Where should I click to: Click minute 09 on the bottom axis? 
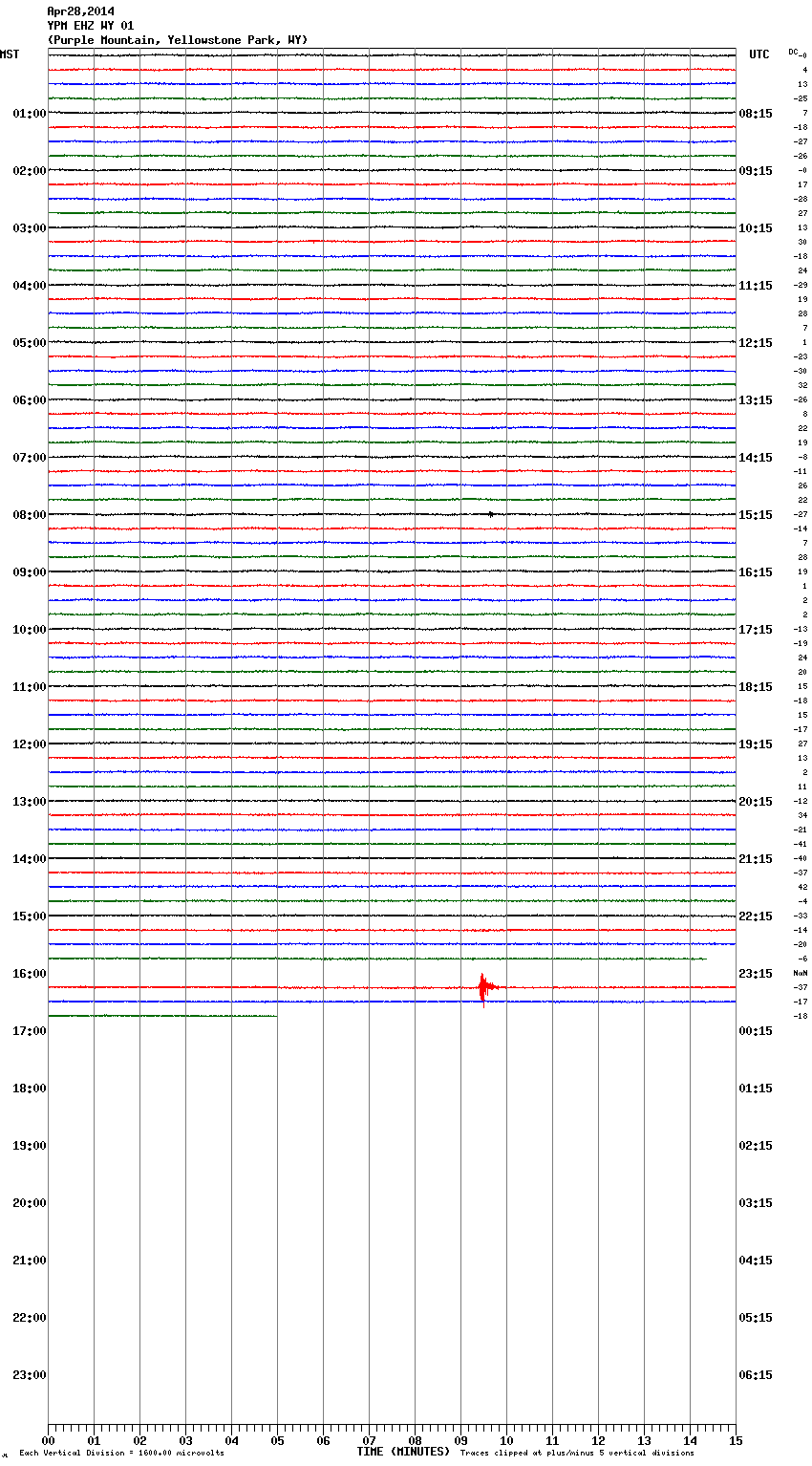pyautogui.click(x=460, y=1441)
